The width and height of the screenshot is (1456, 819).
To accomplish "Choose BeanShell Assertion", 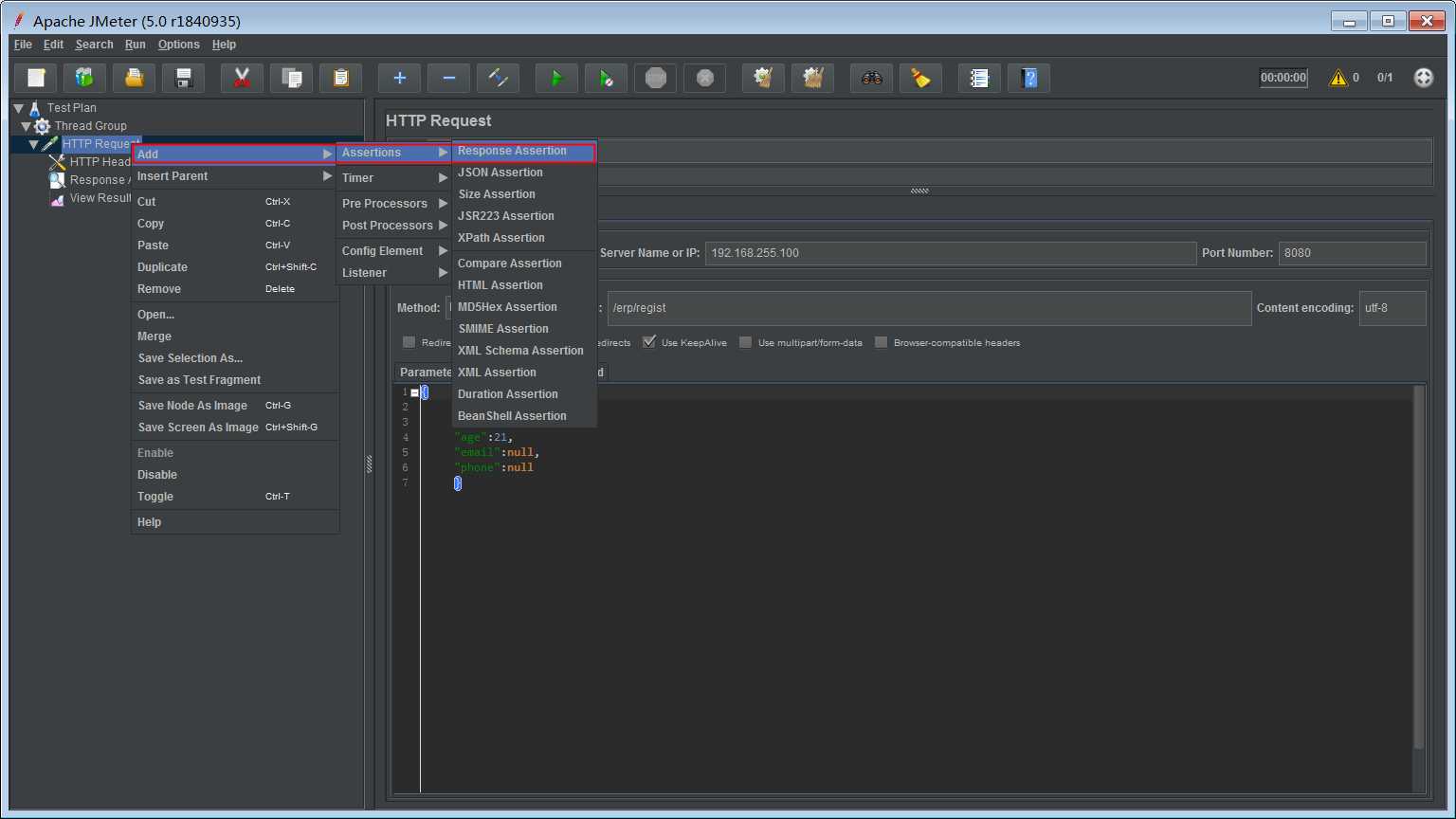I will (x=524, y=416).
